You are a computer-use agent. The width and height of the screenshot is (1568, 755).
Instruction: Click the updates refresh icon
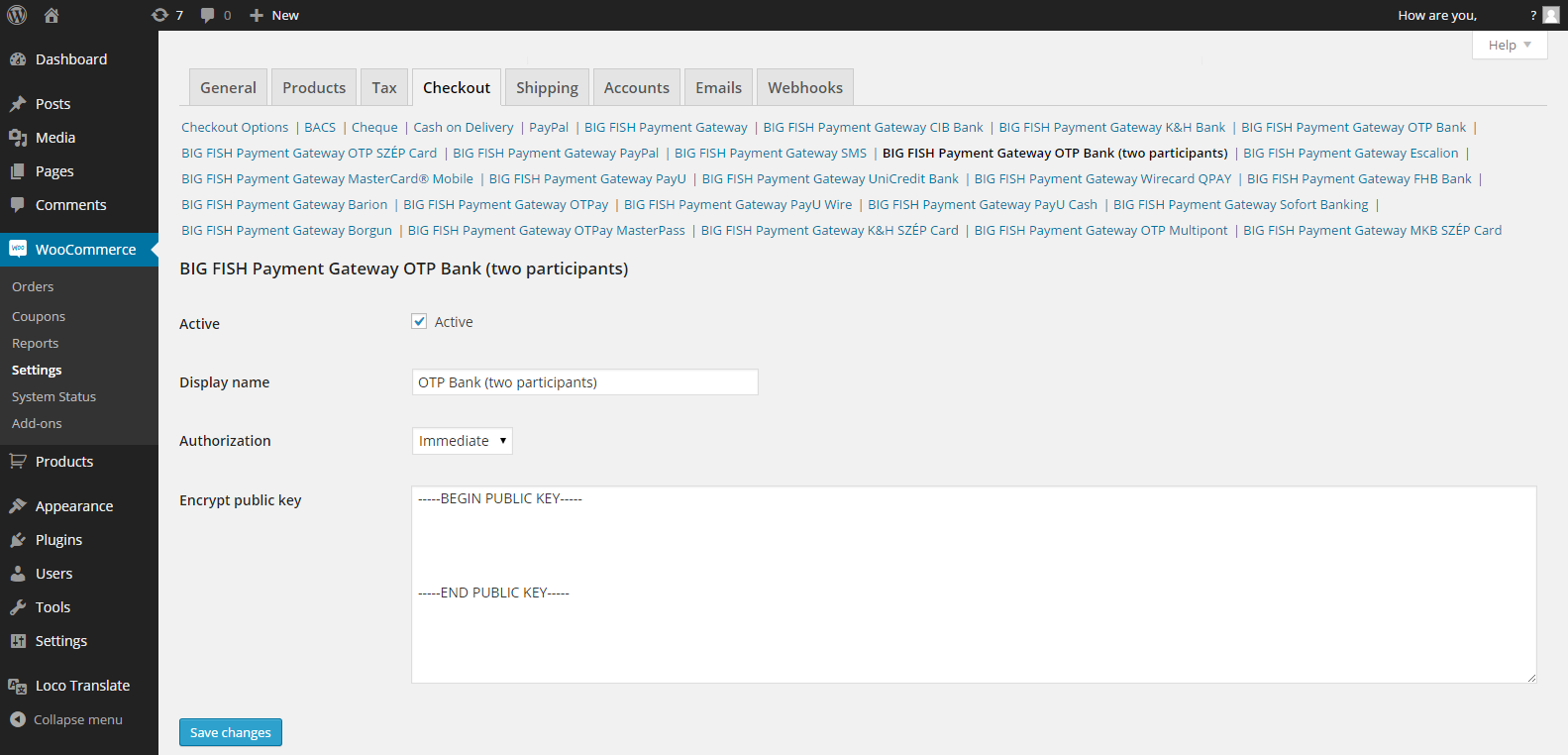(x=159, y=15)
